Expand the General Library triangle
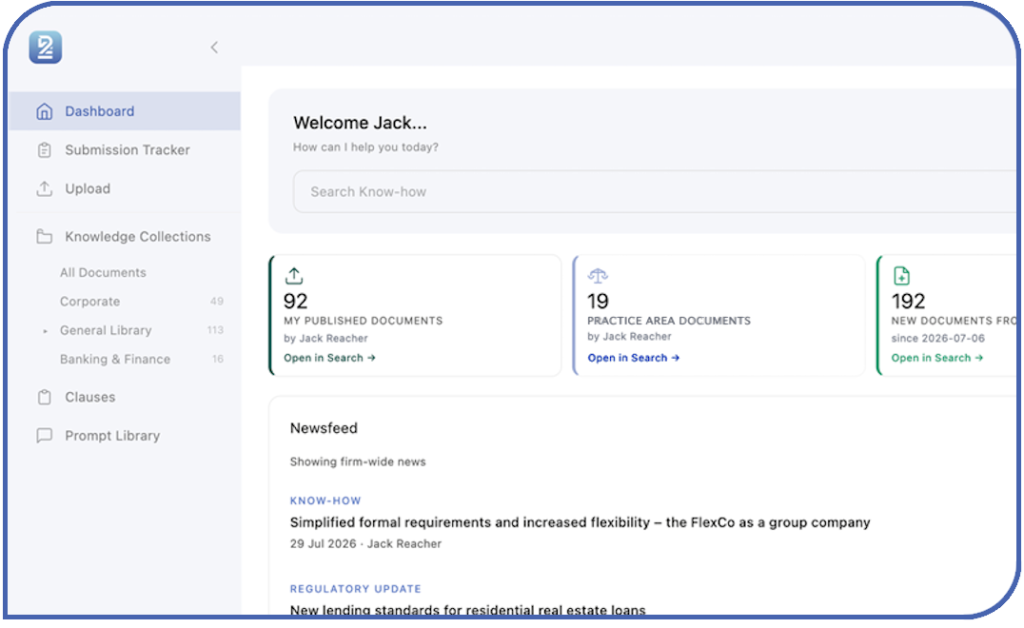 pos(45,331)
